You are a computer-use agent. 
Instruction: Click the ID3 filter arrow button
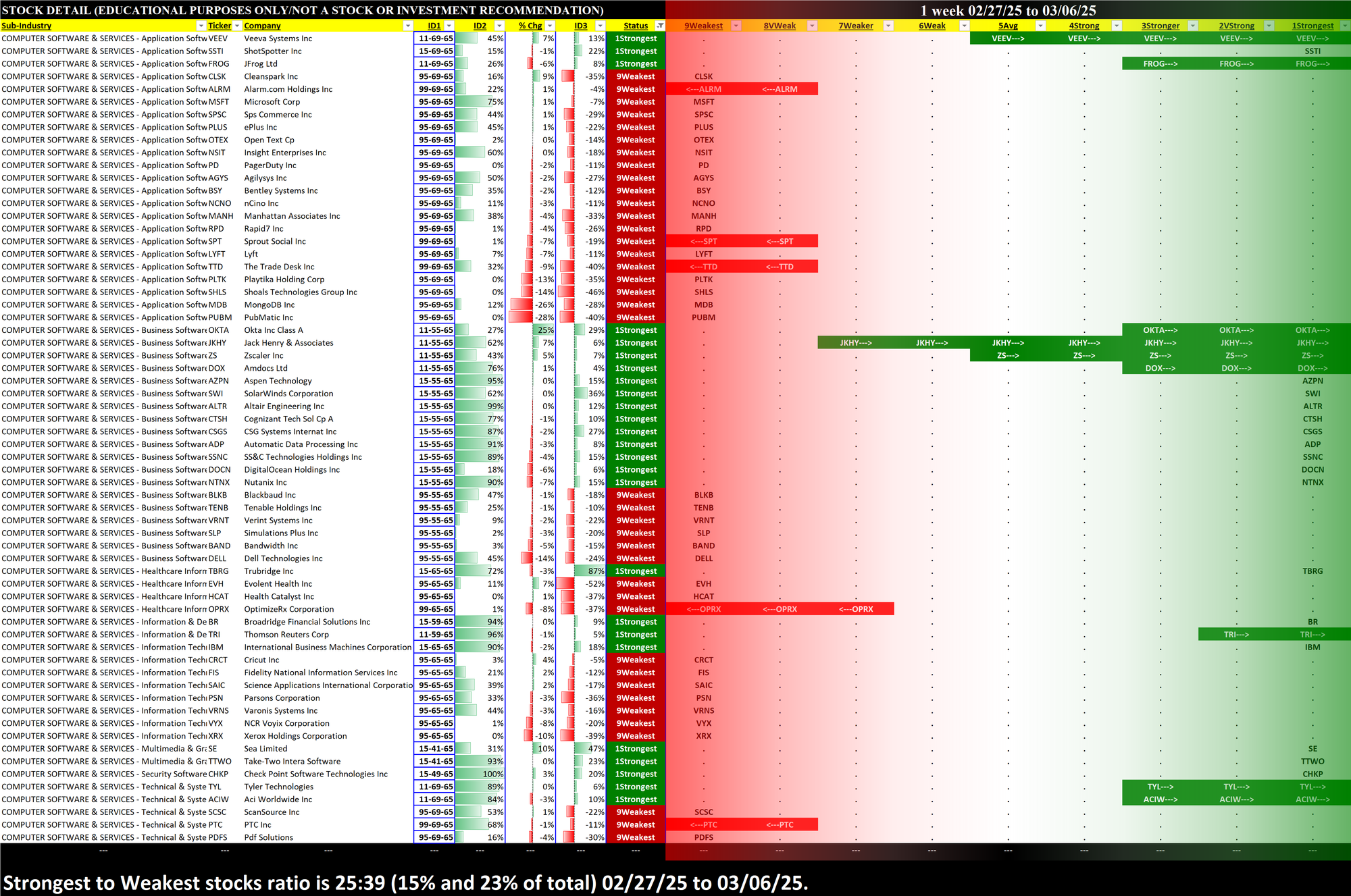(x=600, y=26)
